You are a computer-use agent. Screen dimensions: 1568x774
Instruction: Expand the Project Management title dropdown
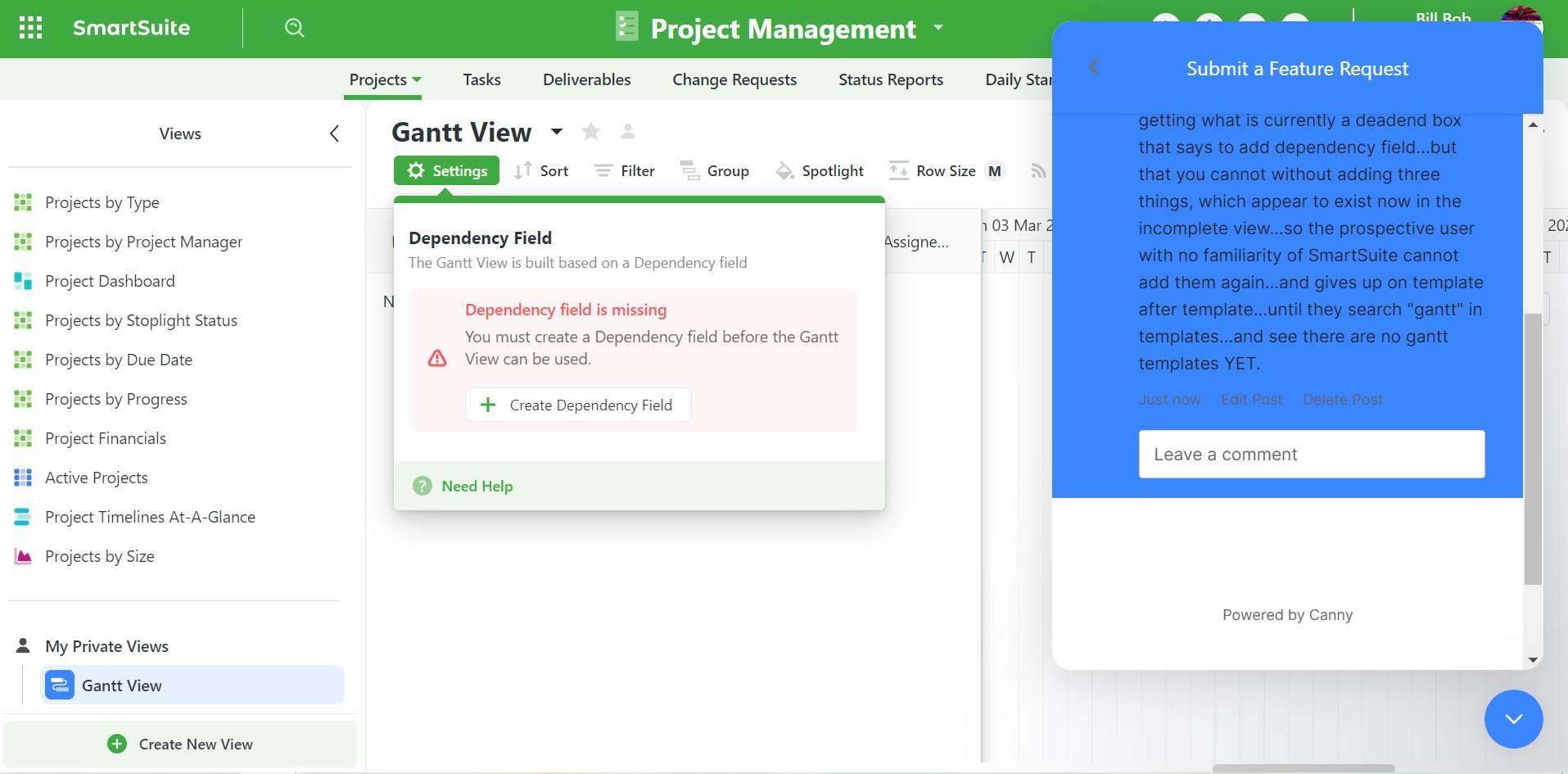tap(938, 27)
